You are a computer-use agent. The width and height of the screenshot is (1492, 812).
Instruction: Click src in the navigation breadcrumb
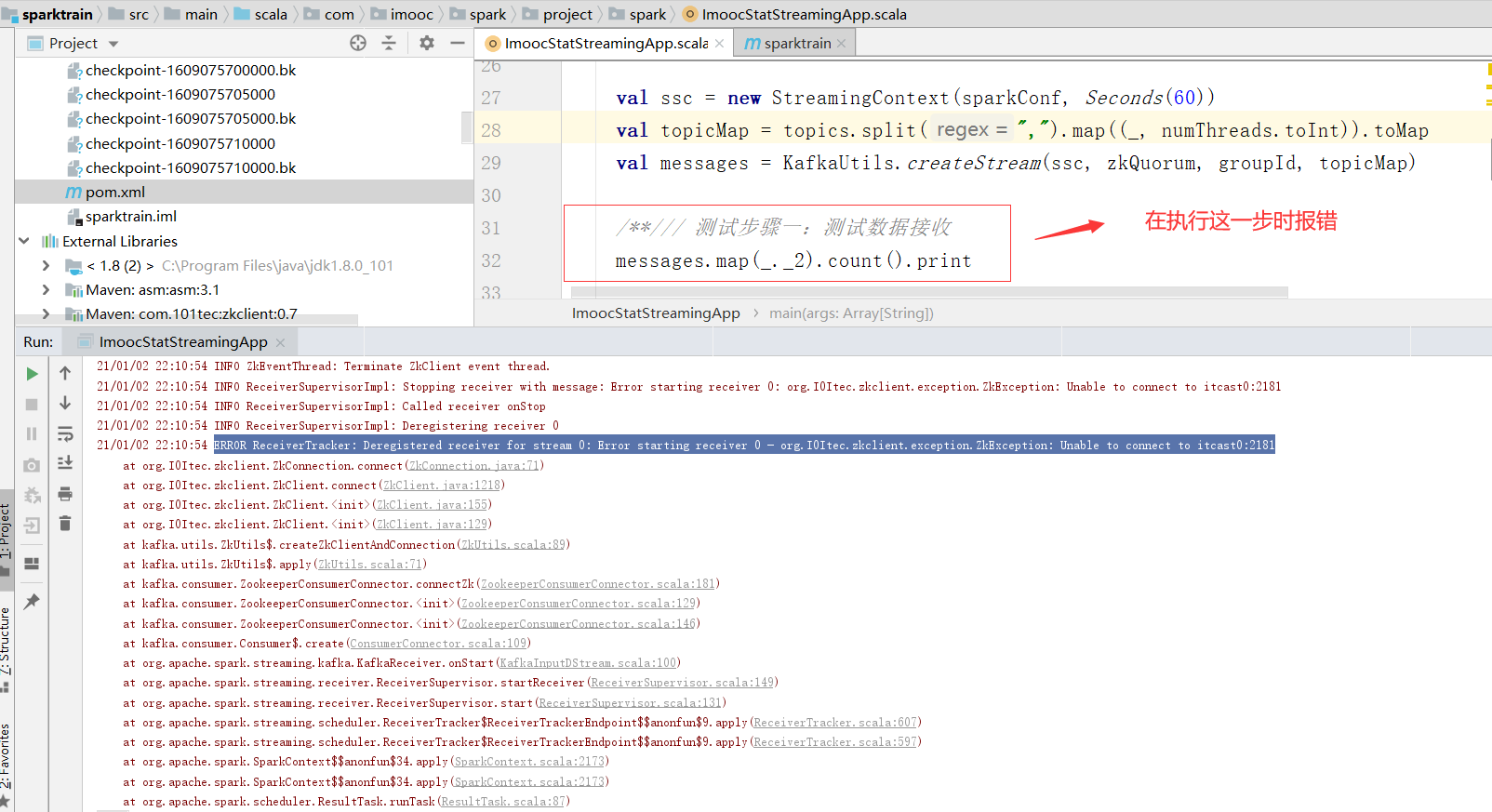click(x=139, y=14)
